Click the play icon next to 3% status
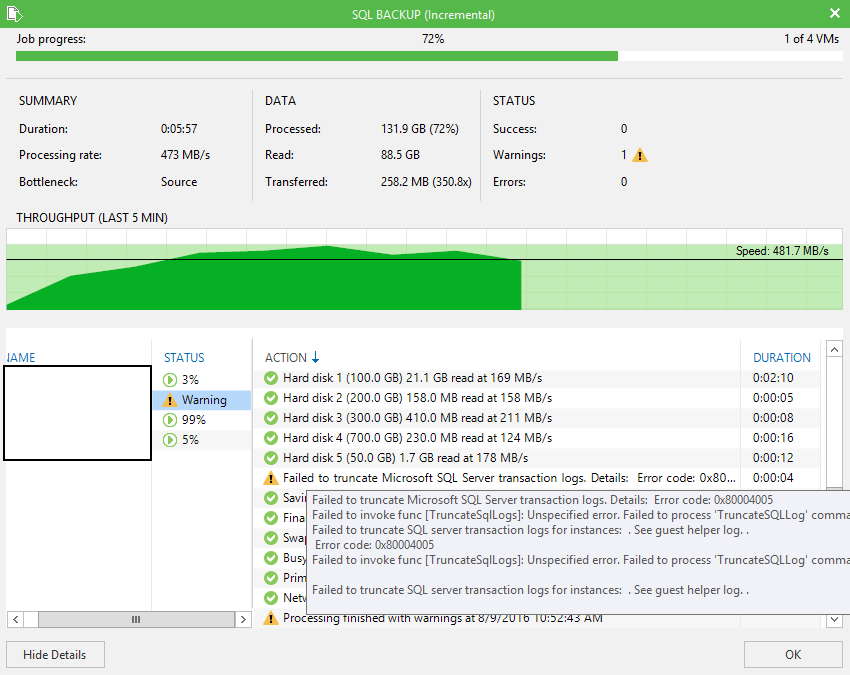The width and height of the screenshot is (850, 675). point(170,380)
